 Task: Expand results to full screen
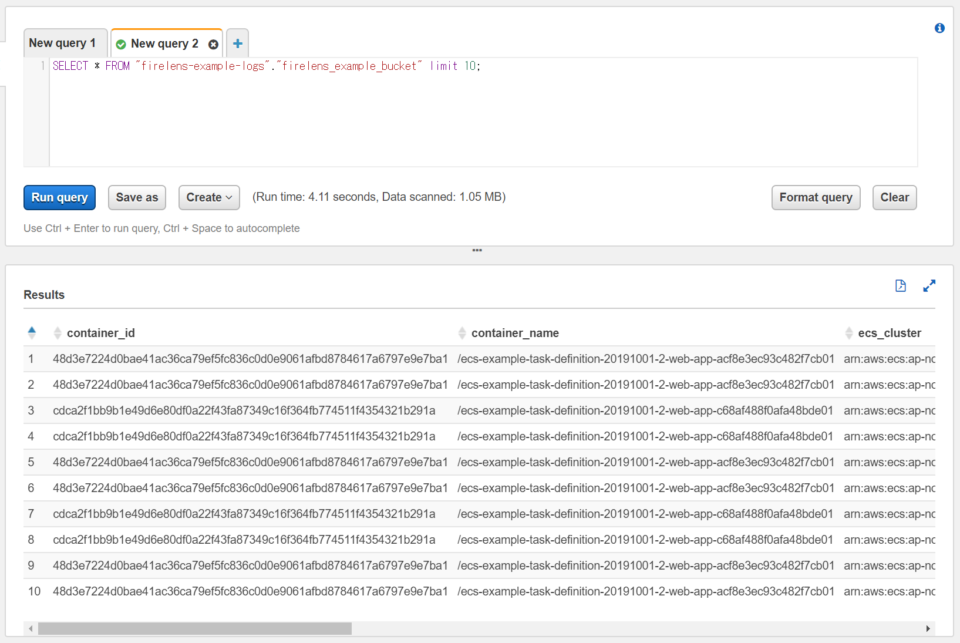(x=929, y=286)
